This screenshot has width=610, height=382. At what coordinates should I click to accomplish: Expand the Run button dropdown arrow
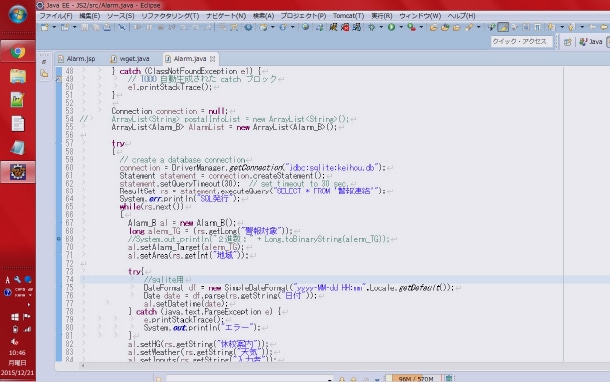pyautogui.click(x=401, y=27)
